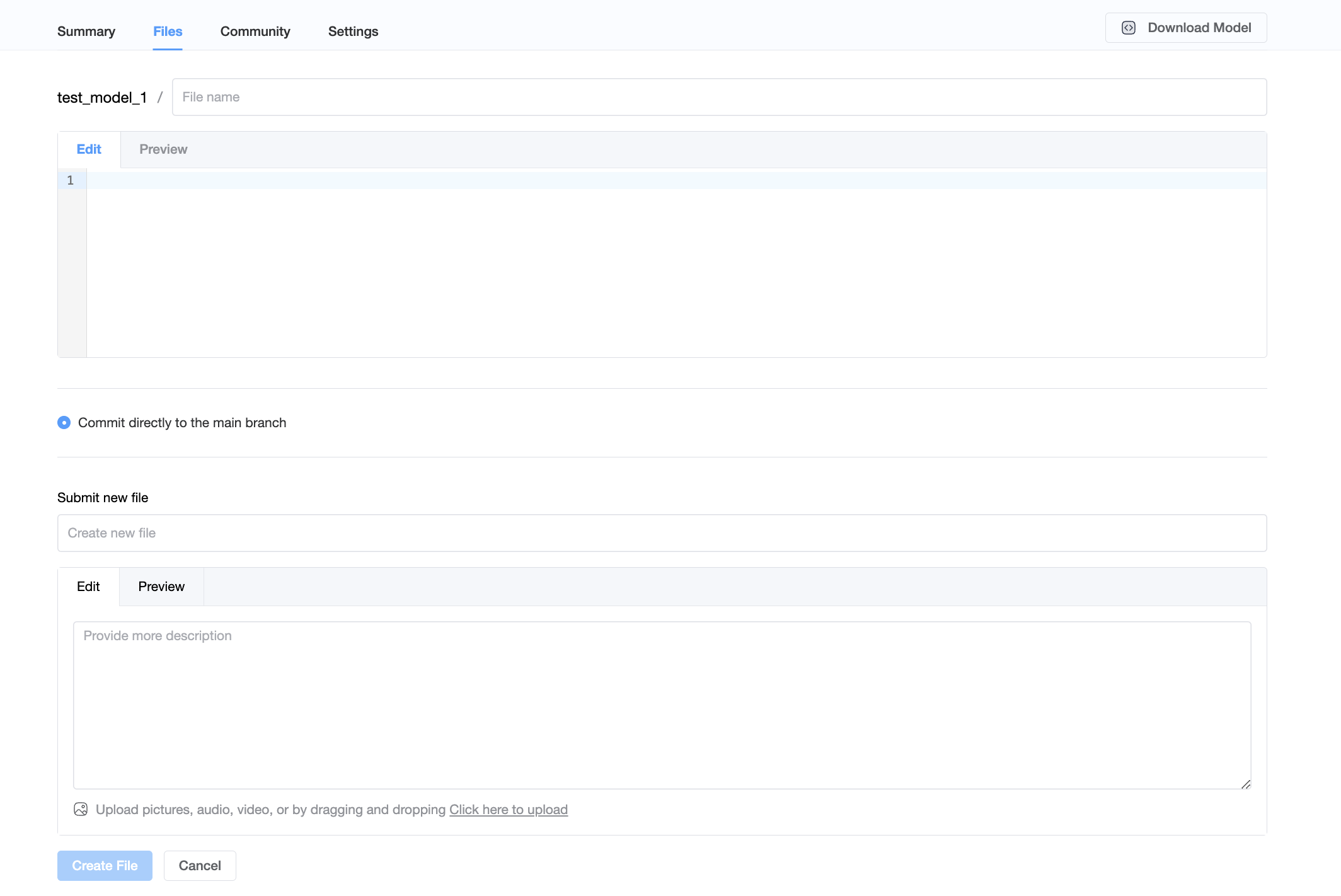The image size is (1341, 896).
Task: Click the Create File button
Action: click(105, 866)
